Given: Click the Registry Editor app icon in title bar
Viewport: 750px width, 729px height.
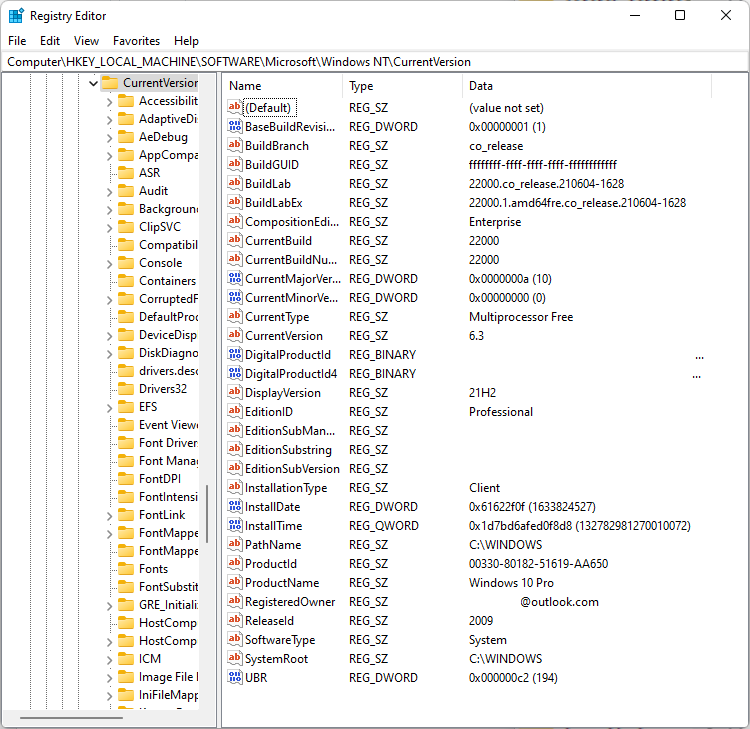Looking at the screenshot, I should pyautogui.click(x=16, y=16).
